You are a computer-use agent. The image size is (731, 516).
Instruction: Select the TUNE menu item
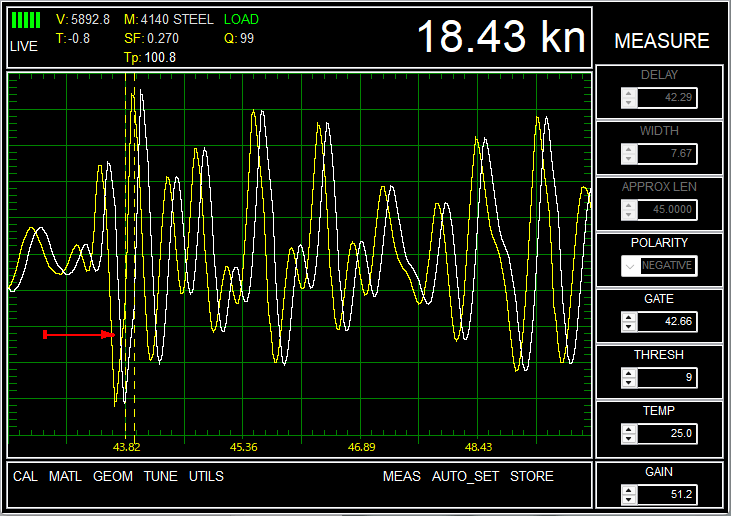160,476
